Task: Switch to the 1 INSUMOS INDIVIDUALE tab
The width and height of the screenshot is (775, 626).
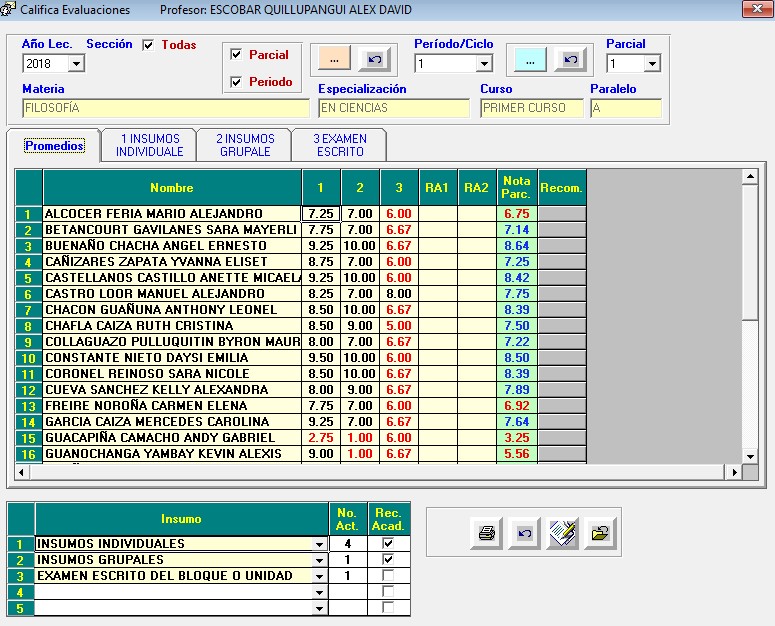Action: 149,145
